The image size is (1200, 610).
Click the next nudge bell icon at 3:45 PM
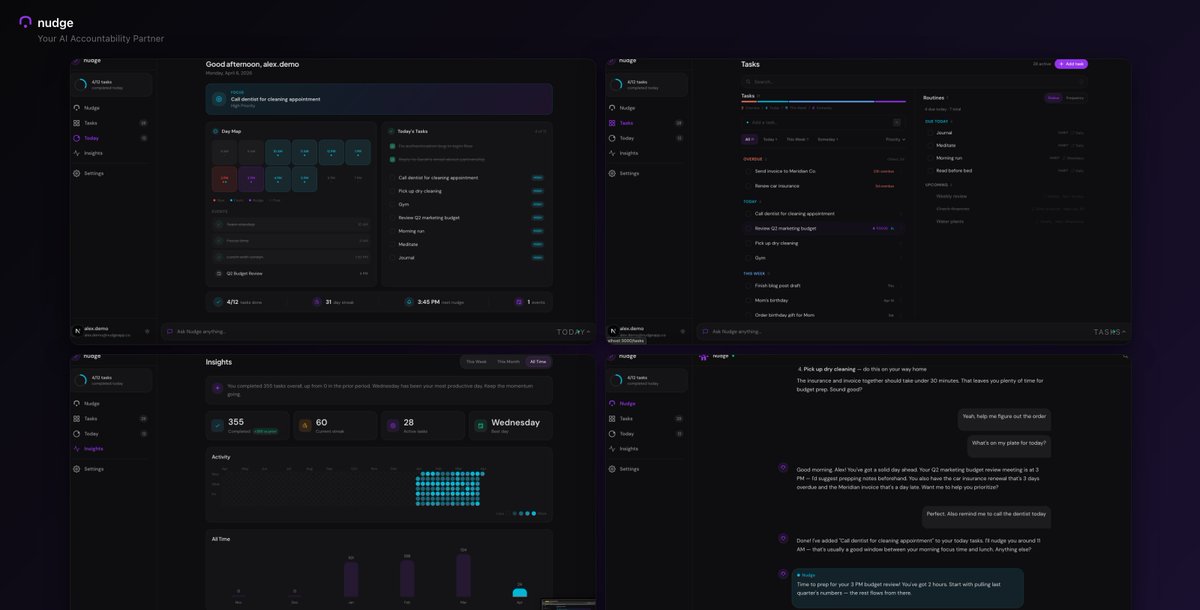coord(409,301)
